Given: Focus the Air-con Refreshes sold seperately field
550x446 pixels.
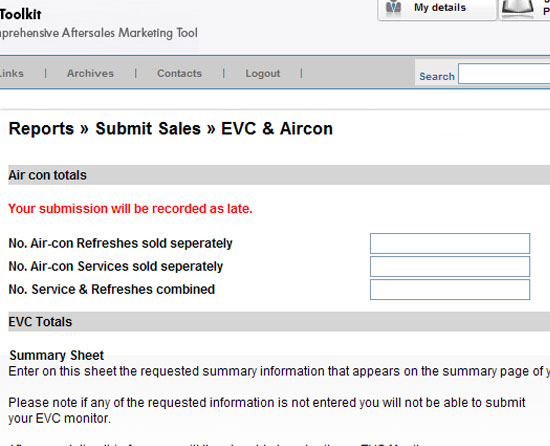Looking at the screenshot, I should pyautogui.click(x=450, y=243).
